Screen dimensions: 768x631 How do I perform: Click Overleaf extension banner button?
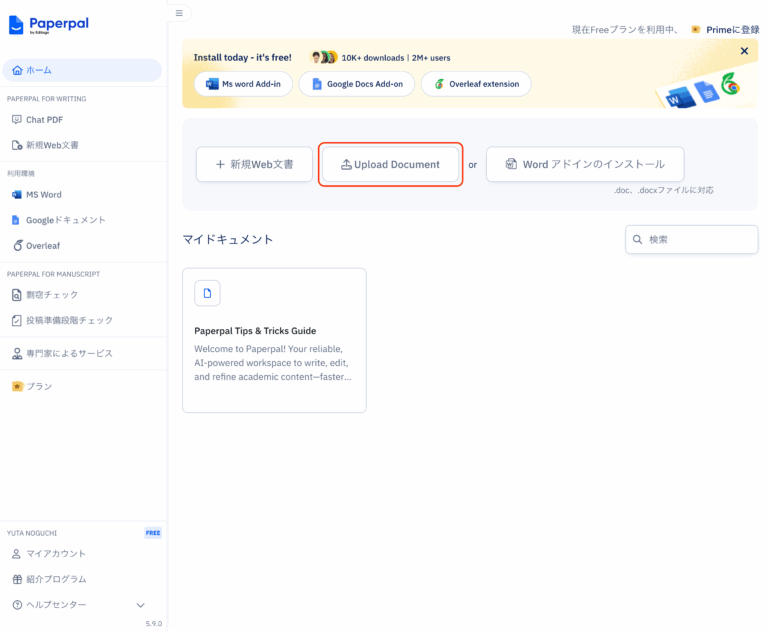click(476, 84)
